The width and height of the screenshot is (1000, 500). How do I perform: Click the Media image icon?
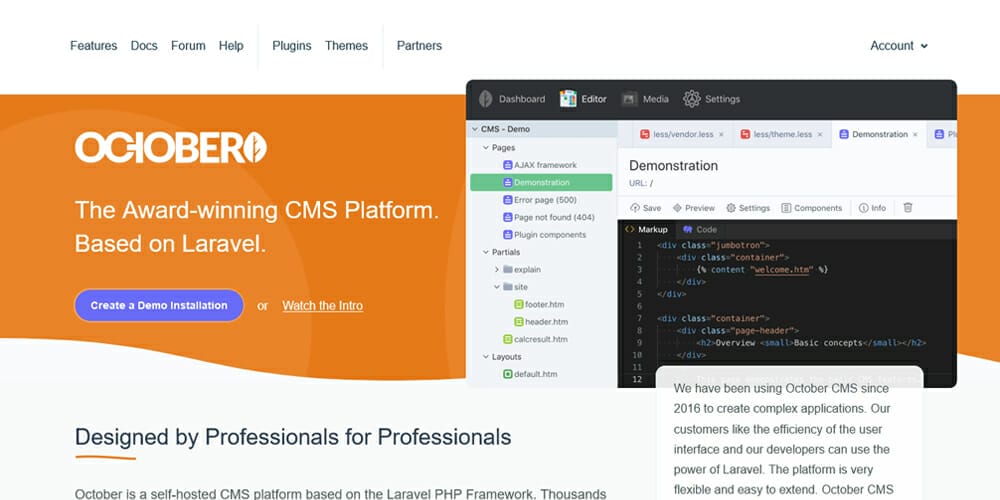point(629,99)
